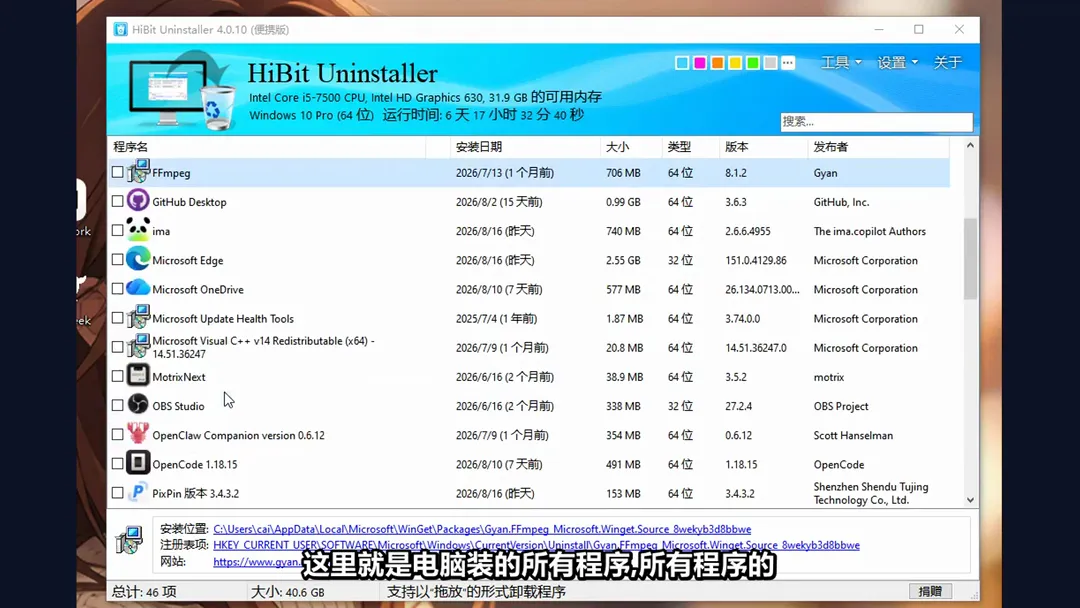Select the MotrixNext checkbox
The height and width of the screenshot is (608, 1080).
click(x=117, y=376)
